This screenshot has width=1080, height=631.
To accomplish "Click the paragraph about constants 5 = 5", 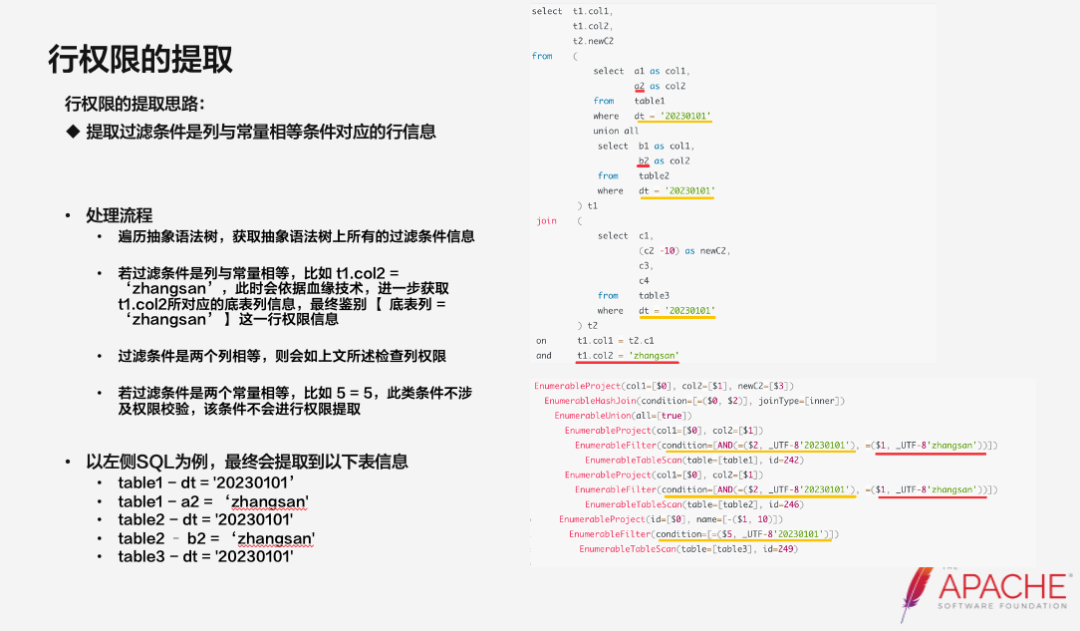I will (295, 401).
